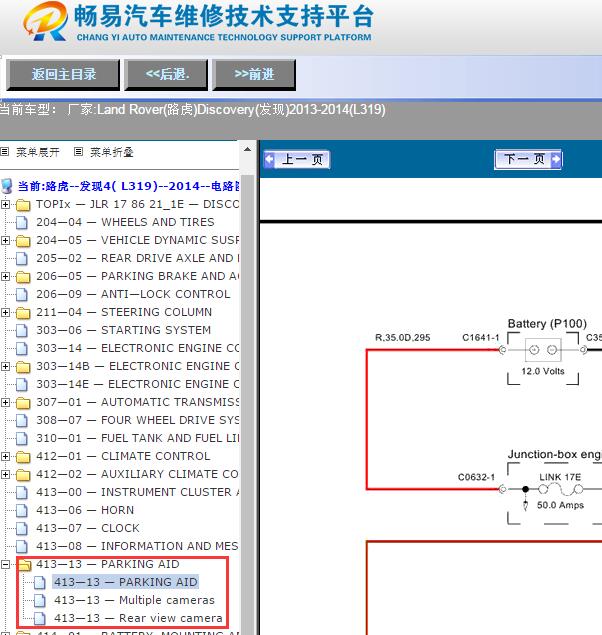Image resolution: width=602 pixels, height=635 pixels.
Task: Click the 307-01 AUTOMATIC TRANSMISSION folder icon
Action: [23, 403]
